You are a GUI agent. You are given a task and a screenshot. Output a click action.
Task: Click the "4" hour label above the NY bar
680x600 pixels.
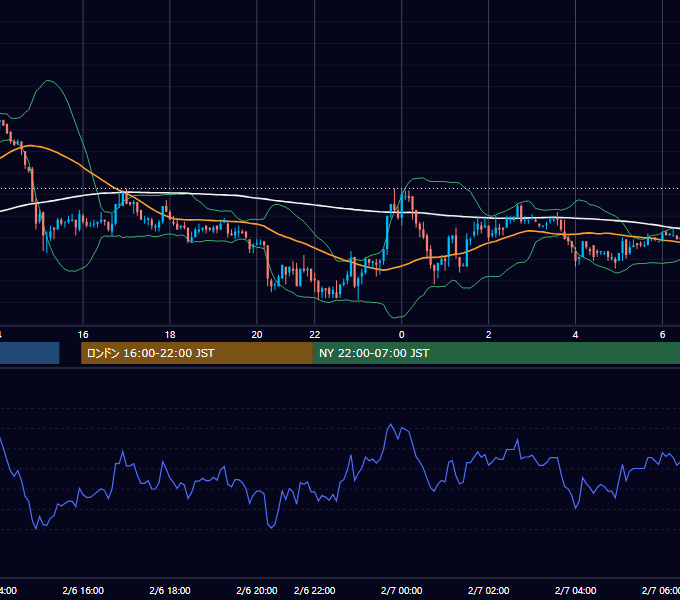(x=575, y=335)
